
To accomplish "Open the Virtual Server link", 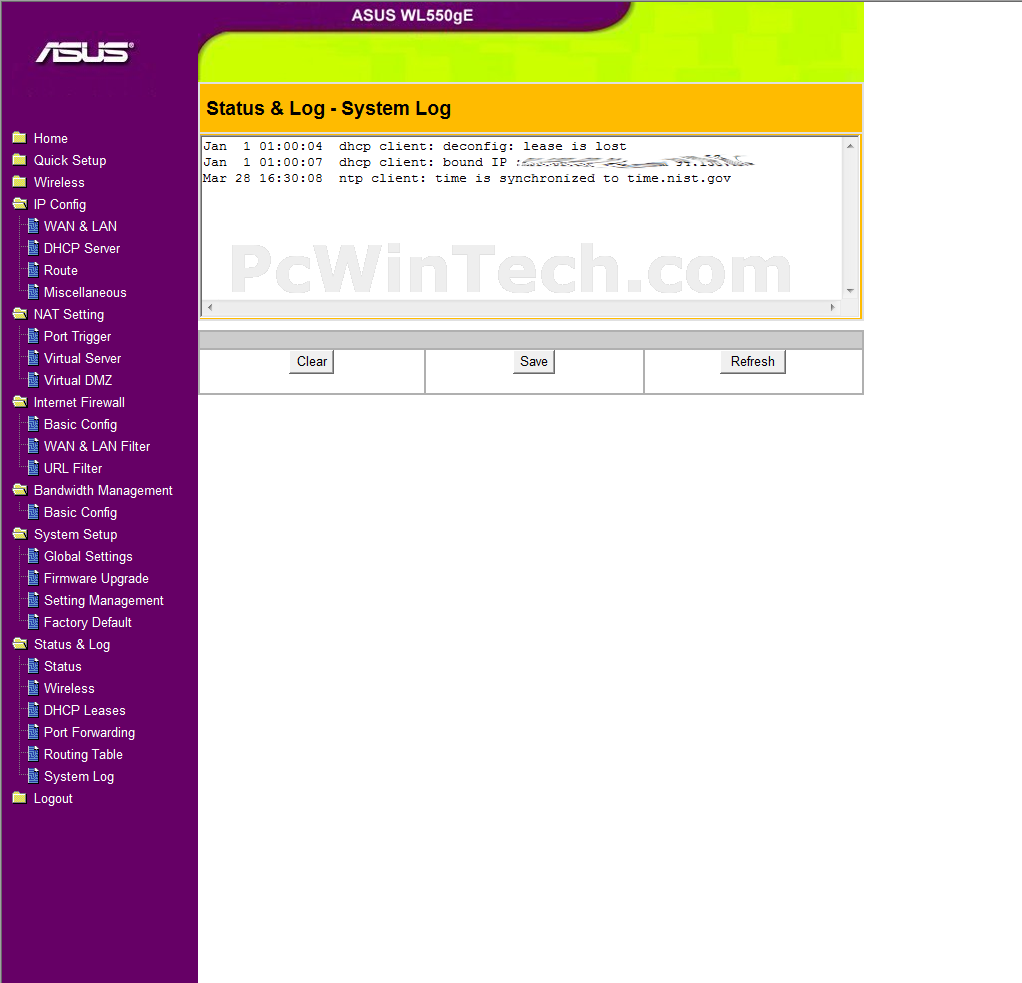I will [83, 359].
